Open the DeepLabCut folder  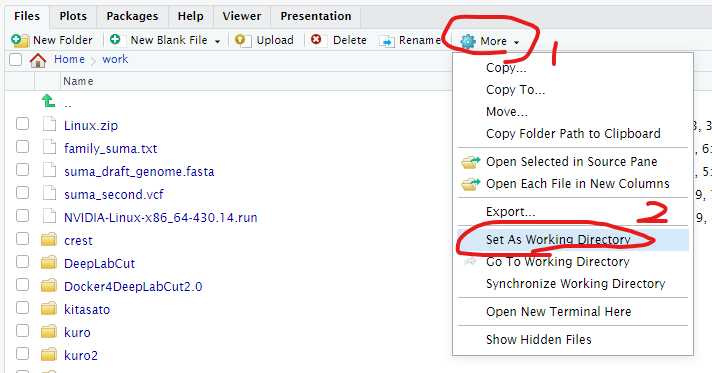pos(99,264)
